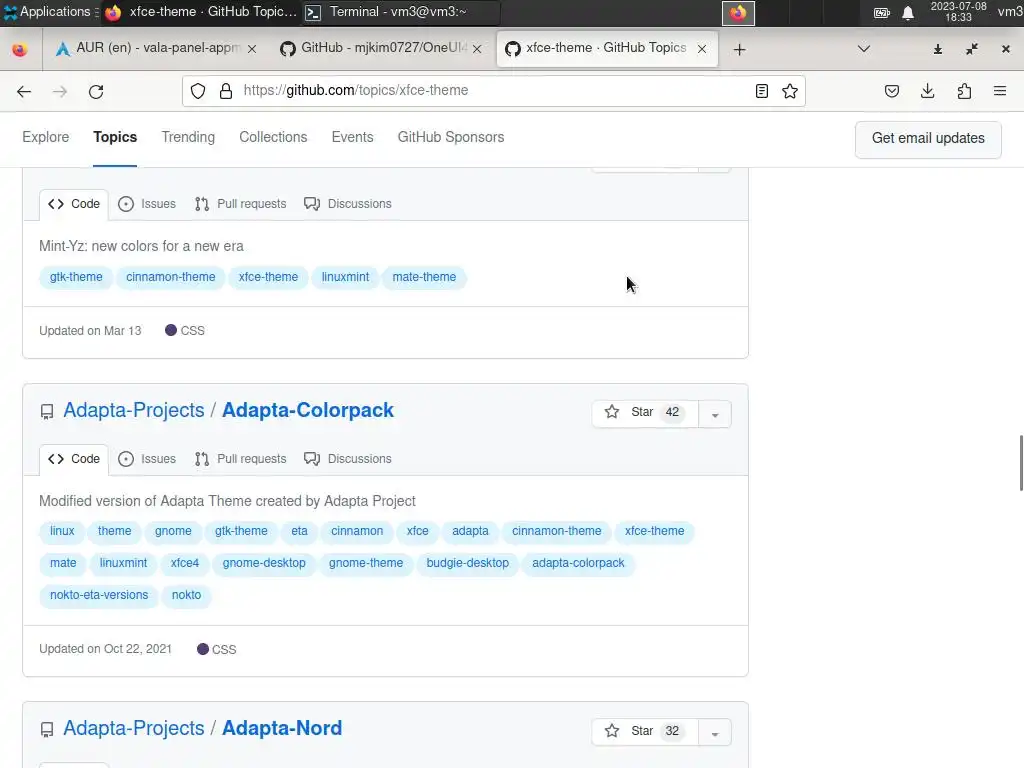This screenshot has width=1024, height=768.
Task: Open a new browser tab
Action: 739,49
